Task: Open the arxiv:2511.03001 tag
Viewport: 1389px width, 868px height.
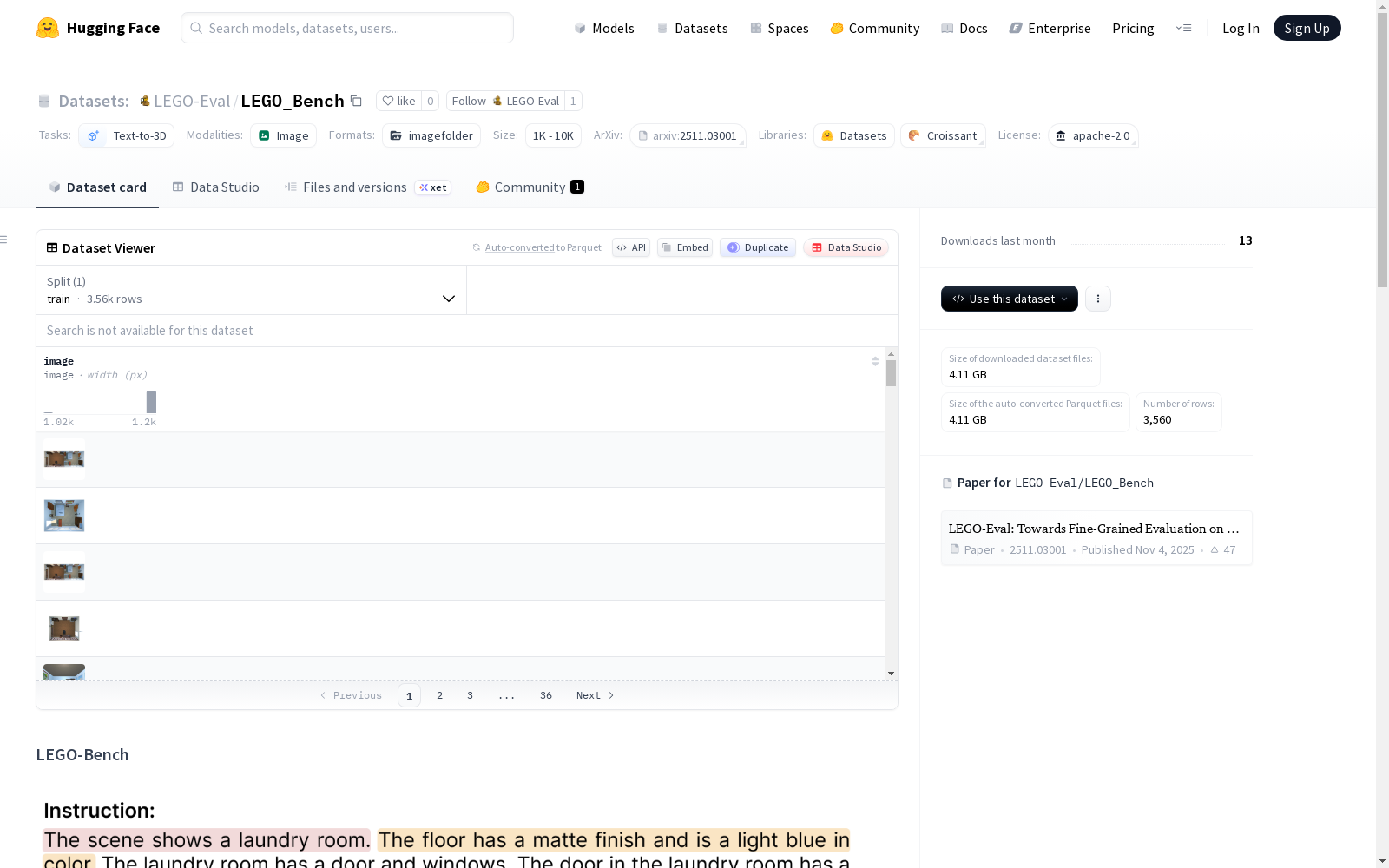Action: coord(688,135)
